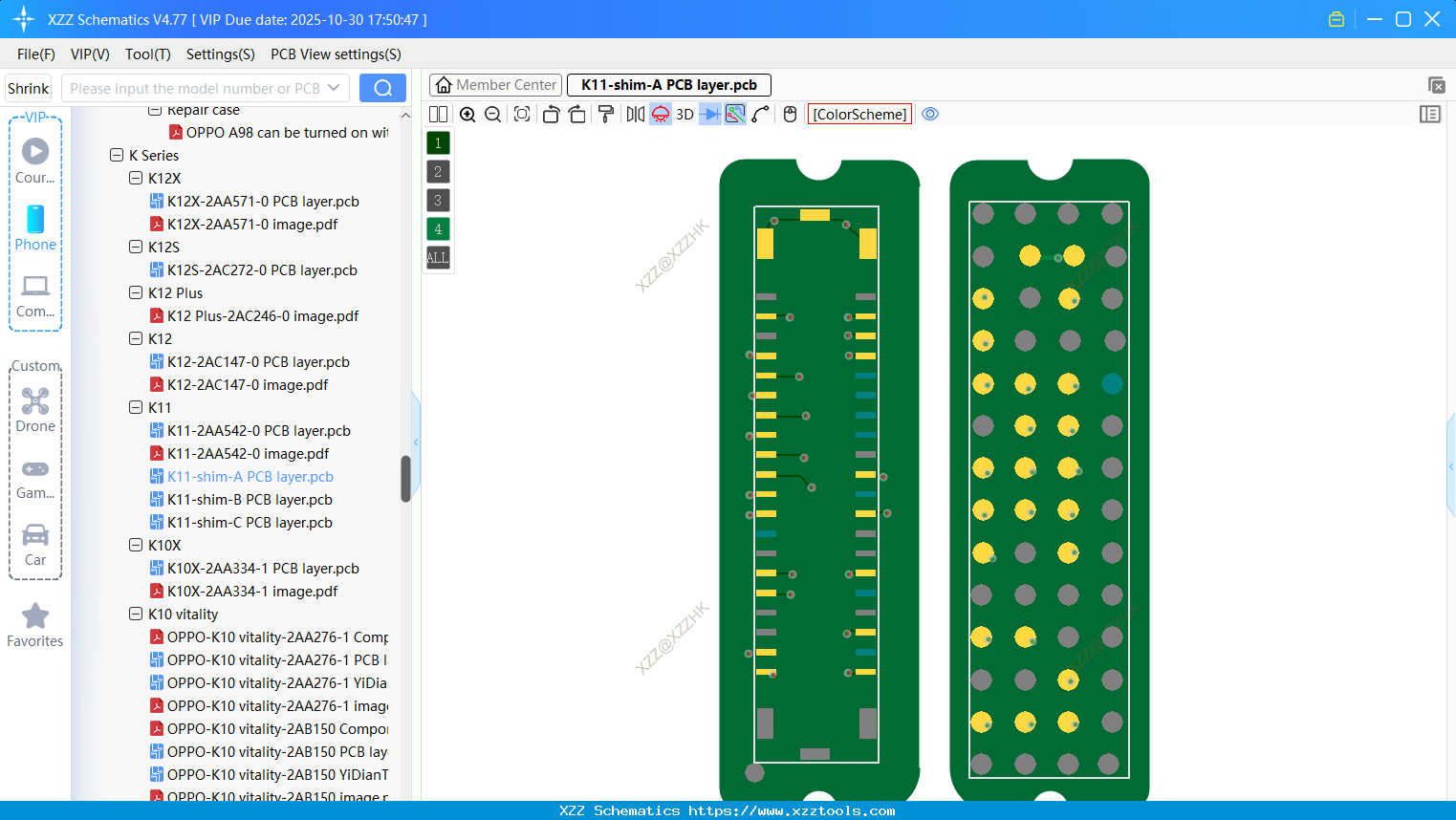Click the rotate left icon on the toolbar

tap(551, 114)
